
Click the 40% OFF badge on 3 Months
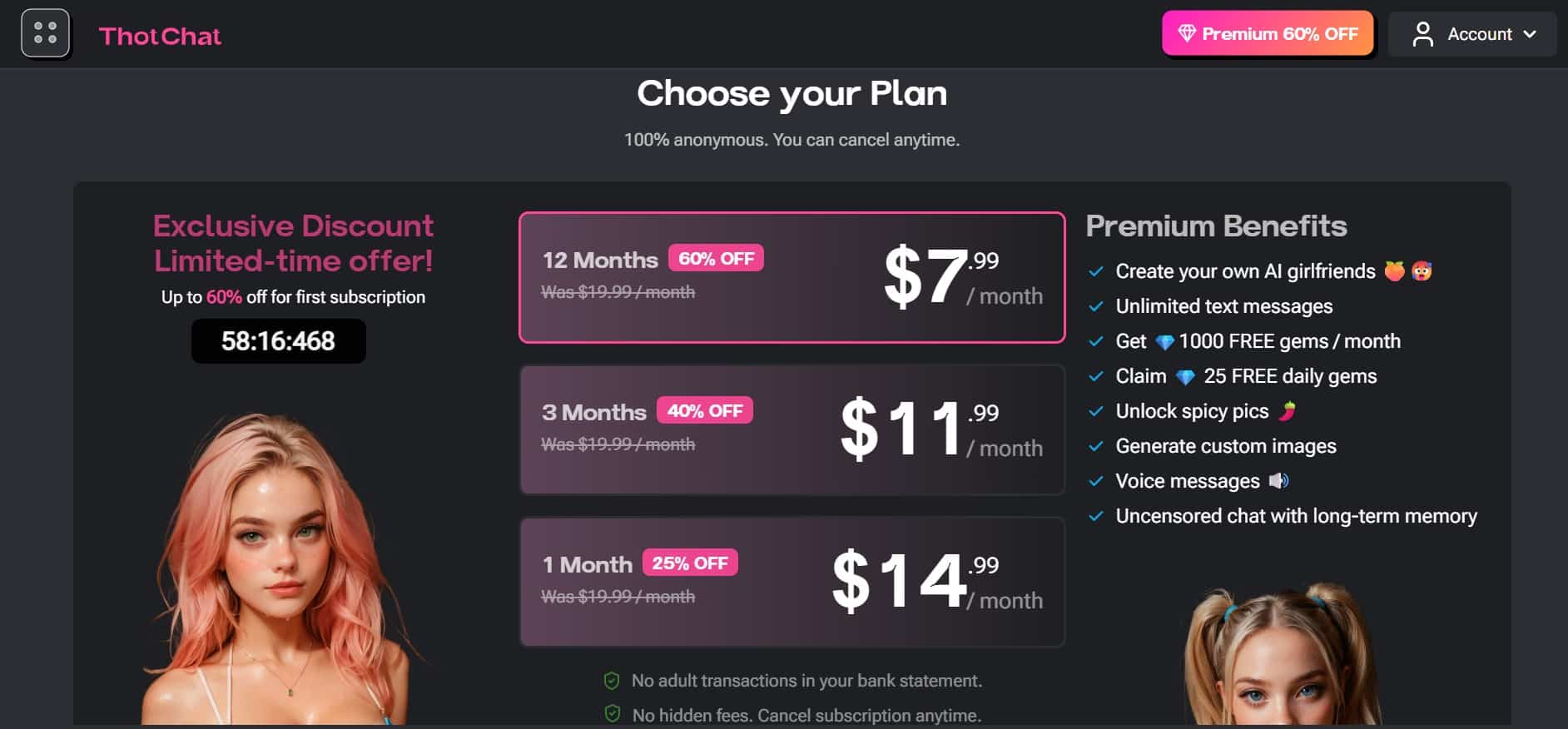[x=704, y=410]
